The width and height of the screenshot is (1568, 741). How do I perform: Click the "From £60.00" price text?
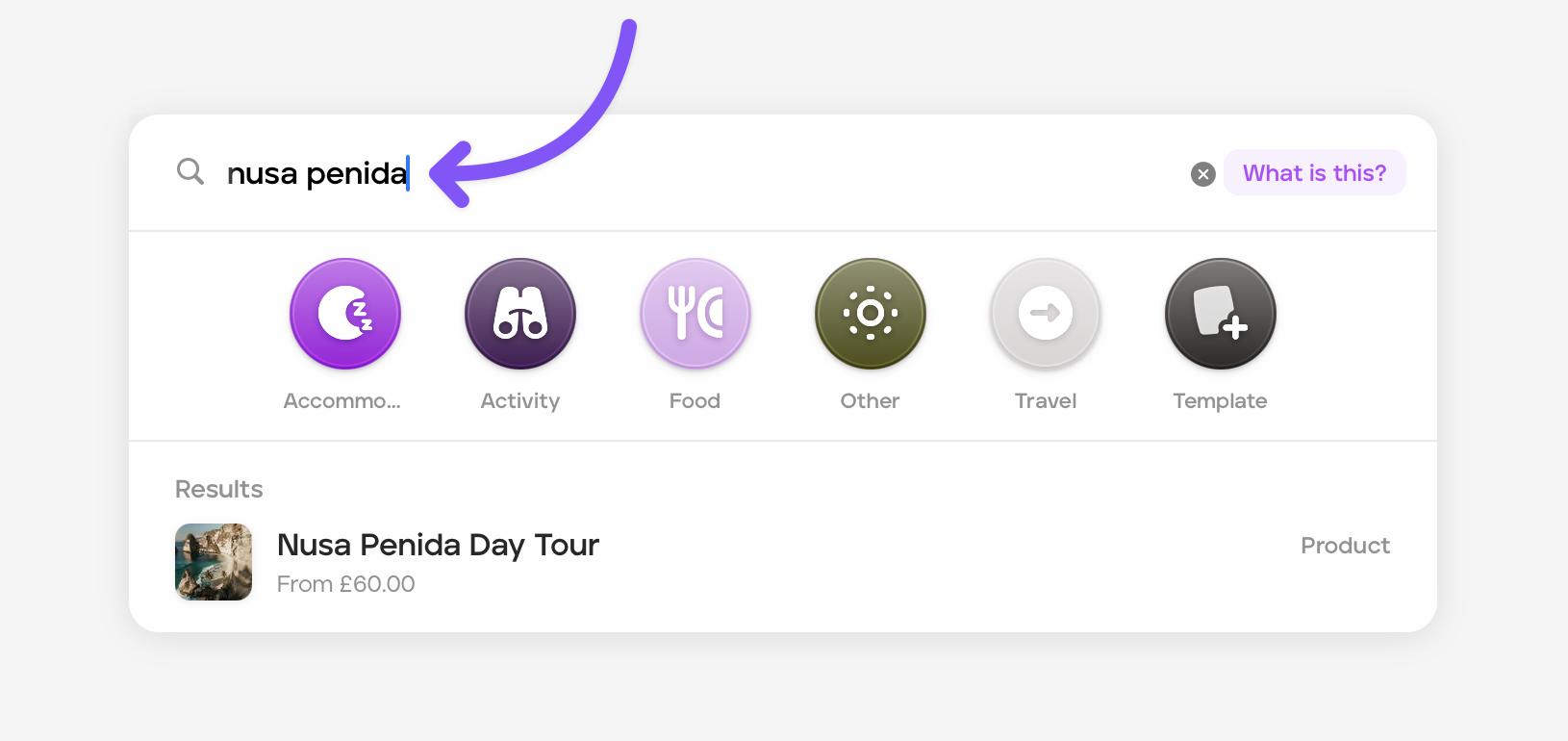tap(345, 584)
